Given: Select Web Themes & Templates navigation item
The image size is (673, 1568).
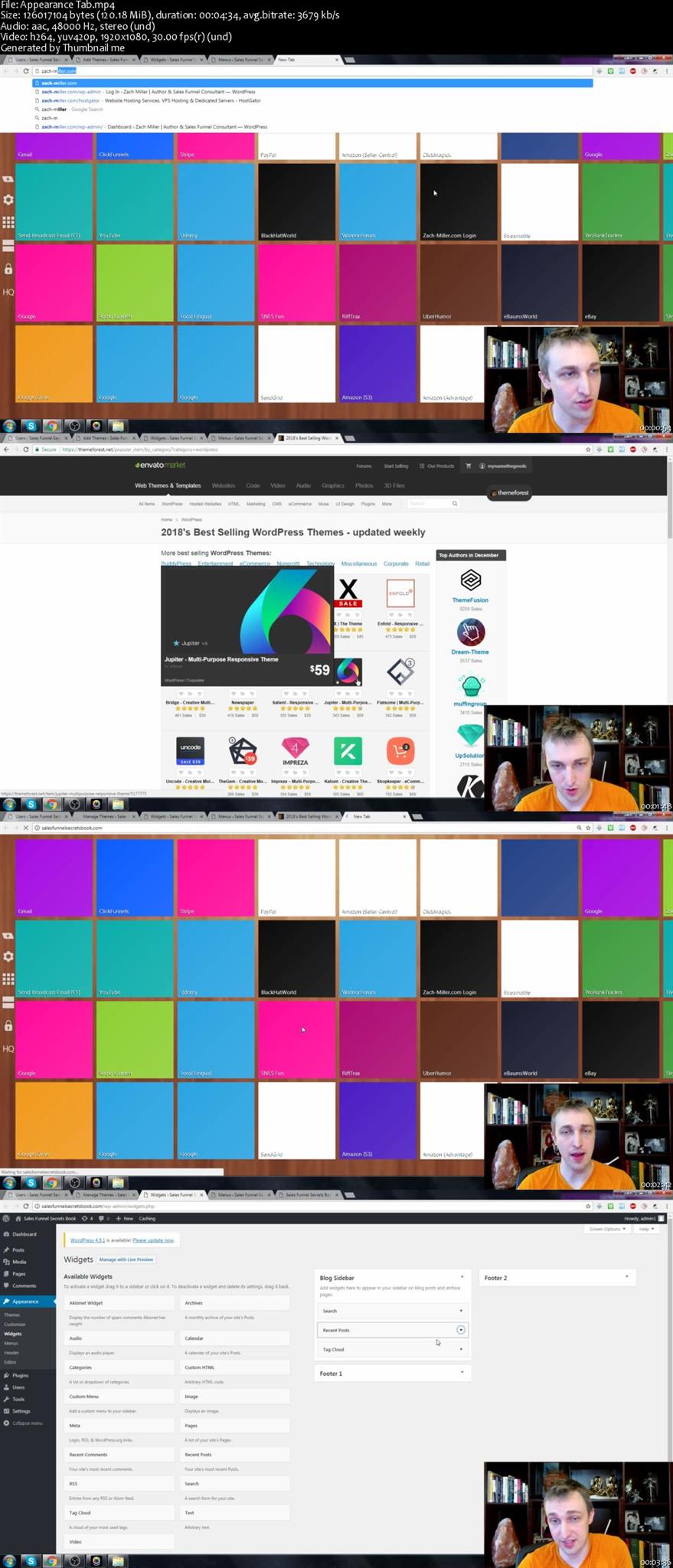Looking at the screenshot, I should (x=168, y=485).
